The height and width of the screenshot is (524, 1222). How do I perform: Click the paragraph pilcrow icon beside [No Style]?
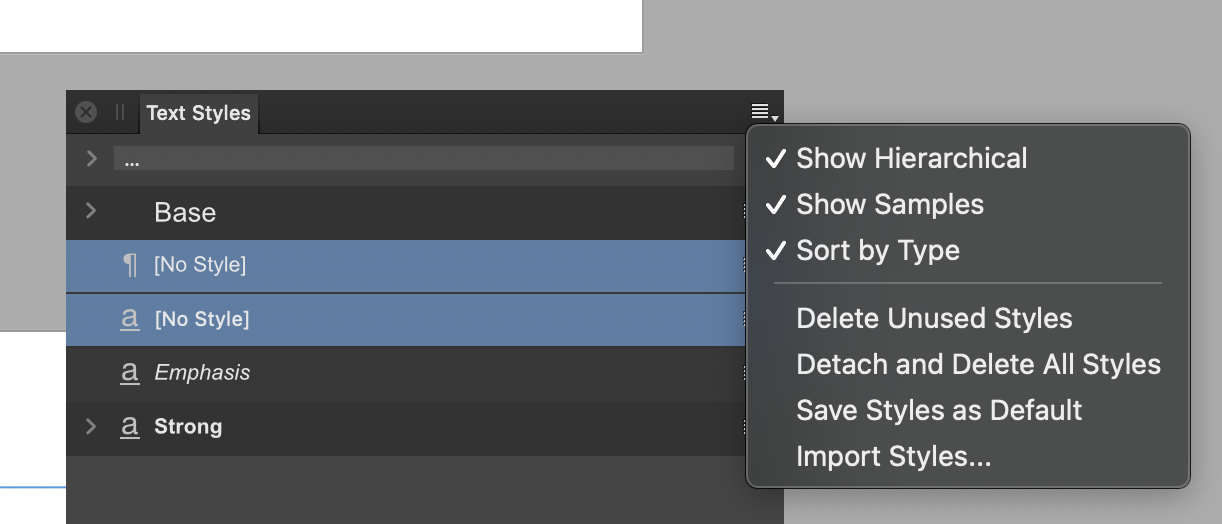click(129, 265)
